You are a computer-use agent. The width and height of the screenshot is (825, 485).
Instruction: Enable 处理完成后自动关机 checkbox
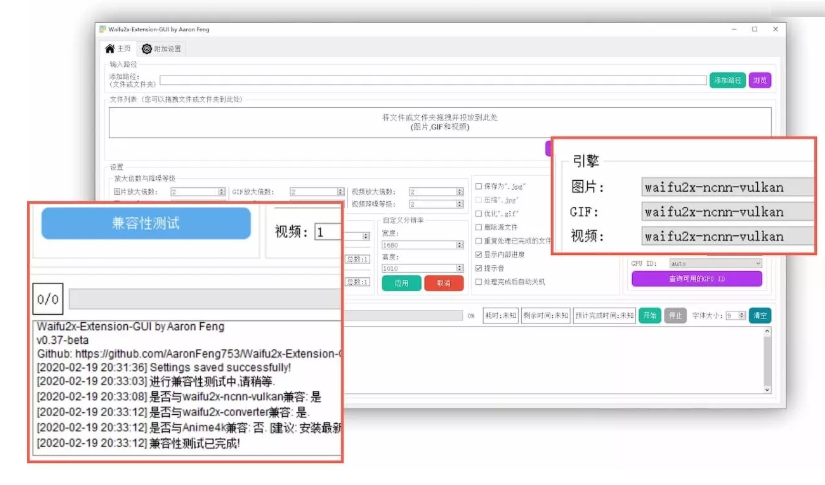pyautogui.click(x=477, y=282)
